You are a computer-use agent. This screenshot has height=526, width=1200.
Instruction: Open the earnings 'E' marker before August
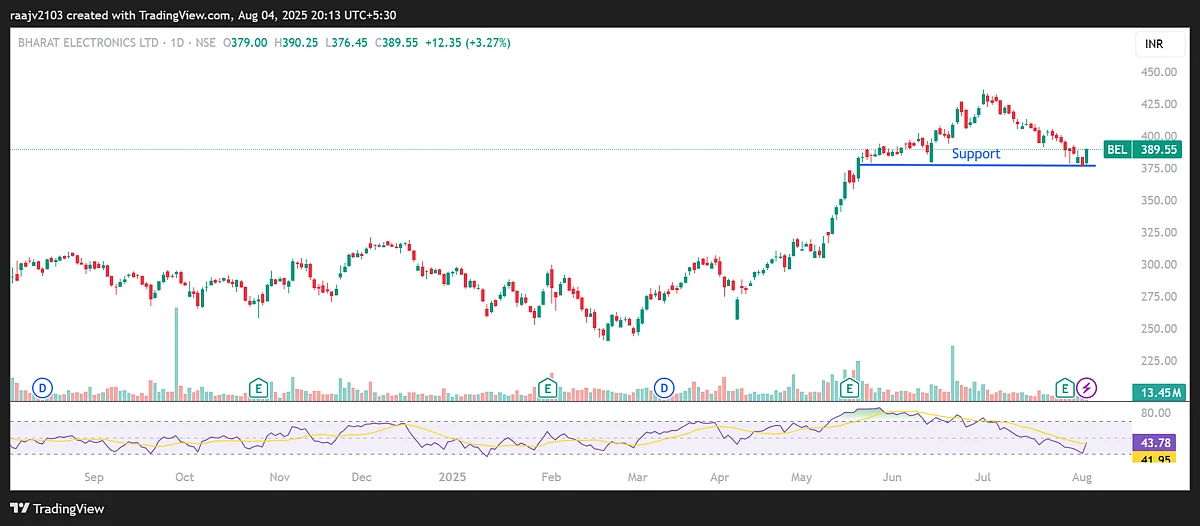[x=1066, y=386]
